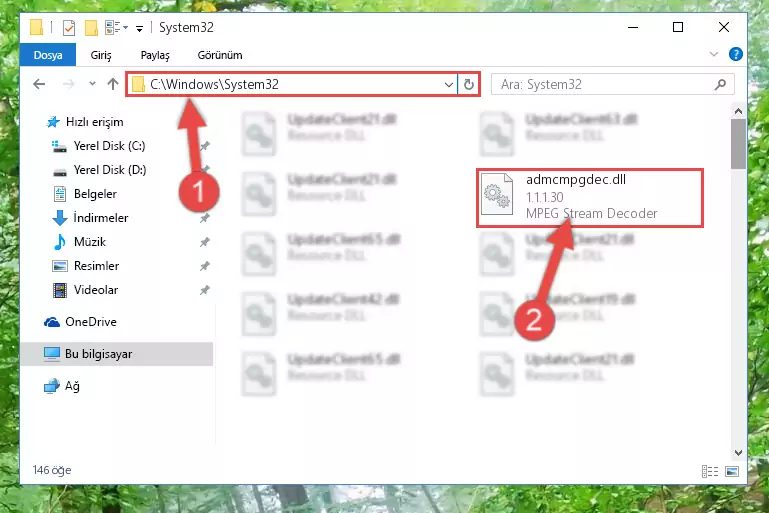Open İndirmeler folder in navigation pane
This screenshot has width=769, height=513.
(x=101, y=218)
